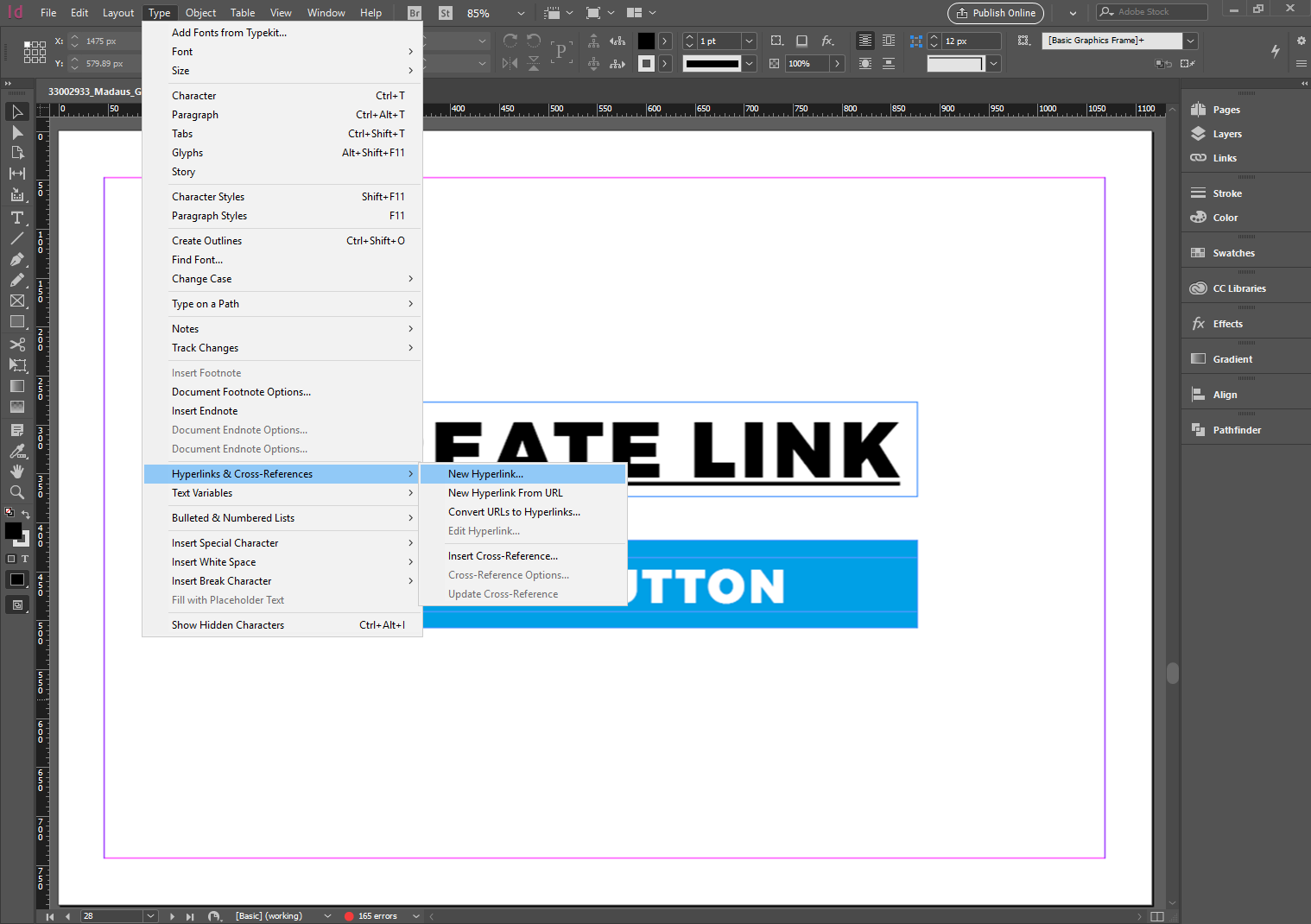
Task: Toggle Show Hidden Characters option
Action: point(228,625)
